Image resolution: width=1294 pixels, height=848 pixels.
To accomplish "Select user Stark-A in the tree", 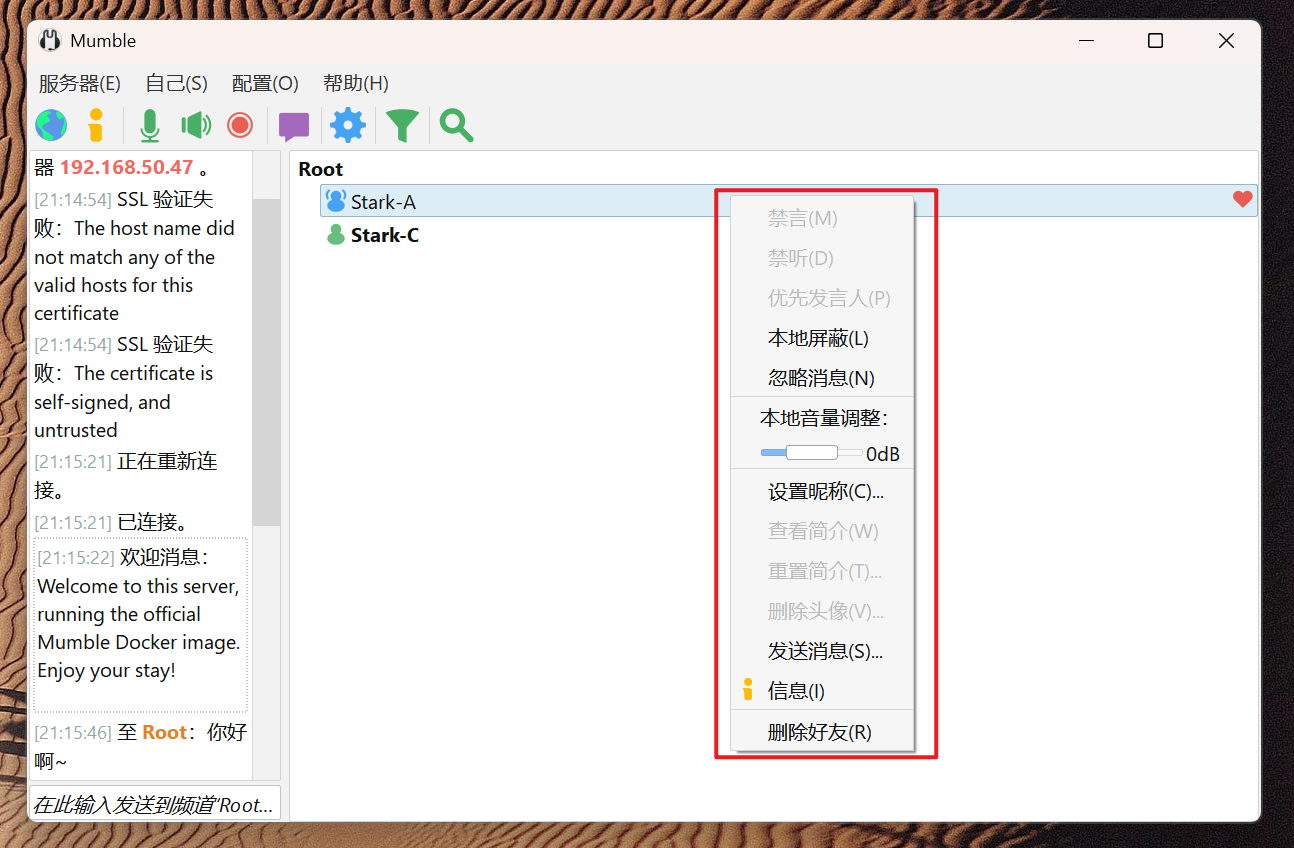I will [x=788, y=201].
